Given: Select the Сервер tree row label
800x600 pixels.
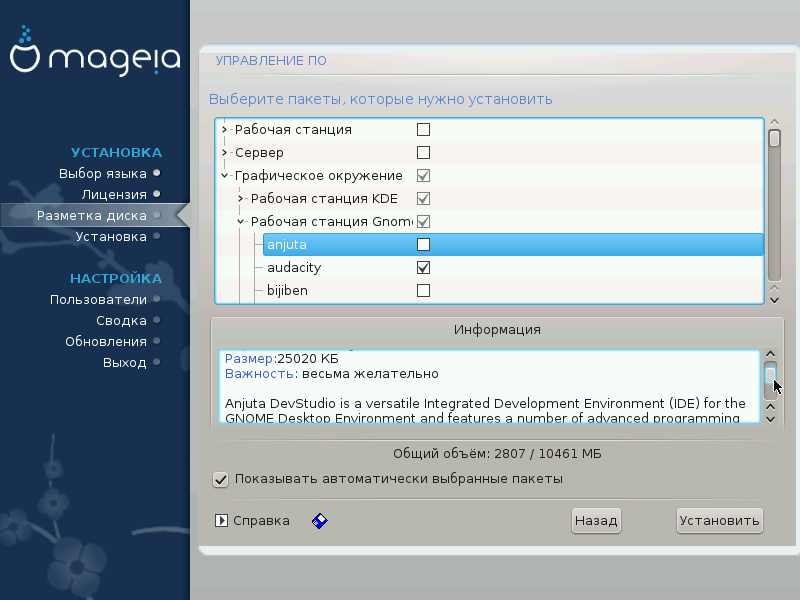Looking at the screenshot, I should (259, 153).
